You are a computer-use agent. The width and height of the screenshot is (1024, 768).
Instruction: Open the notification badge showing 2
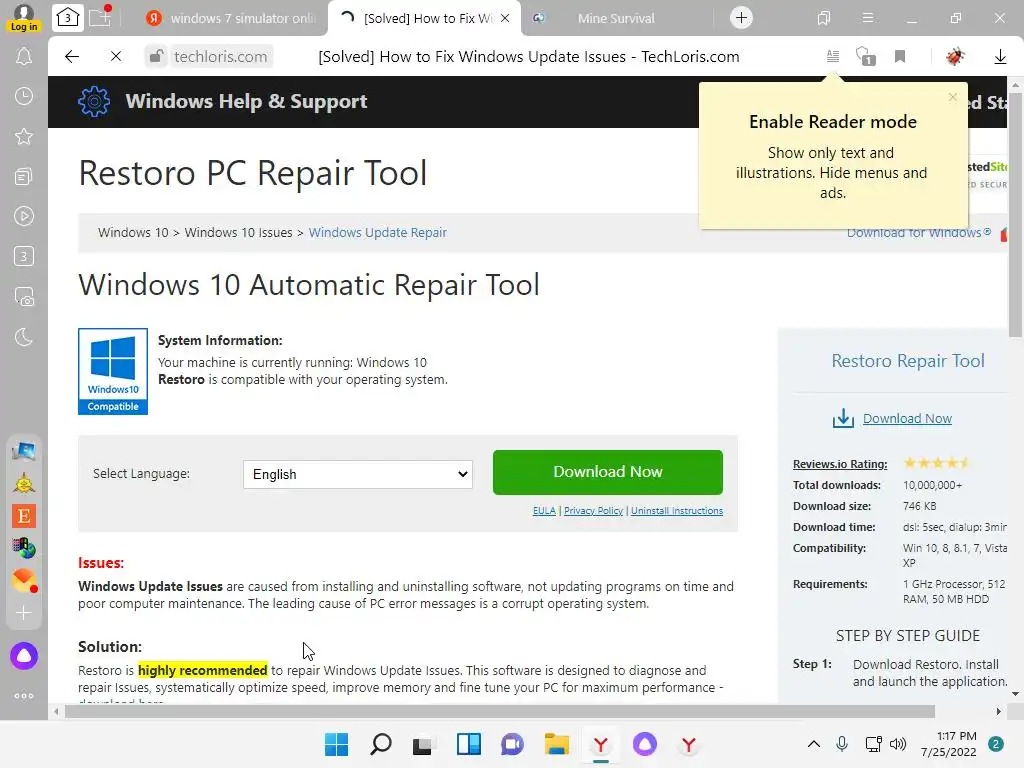[x=996, y=744]
